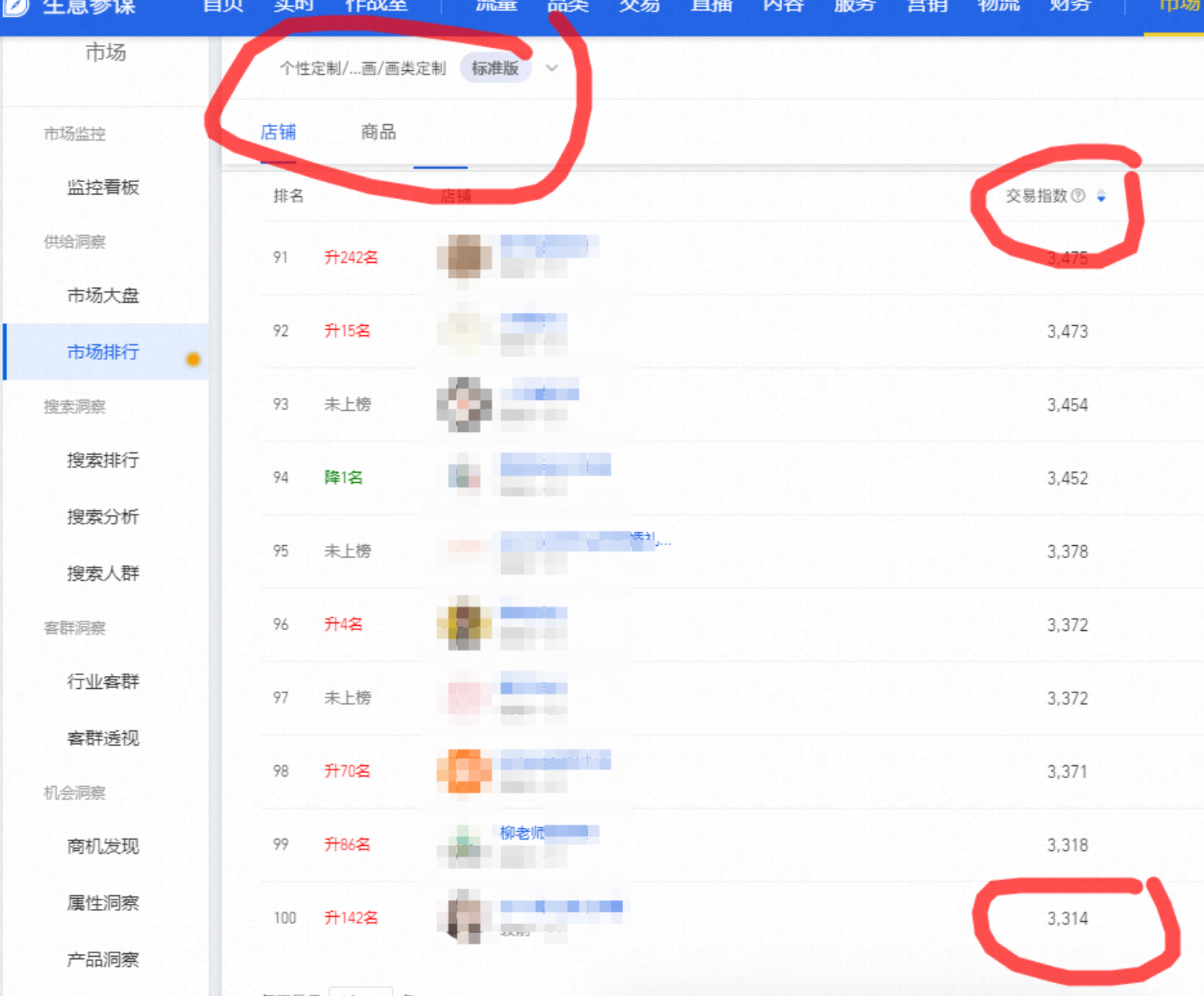Open the 个性定制/...画/画类定制 category path

click(x=362, y=68)
